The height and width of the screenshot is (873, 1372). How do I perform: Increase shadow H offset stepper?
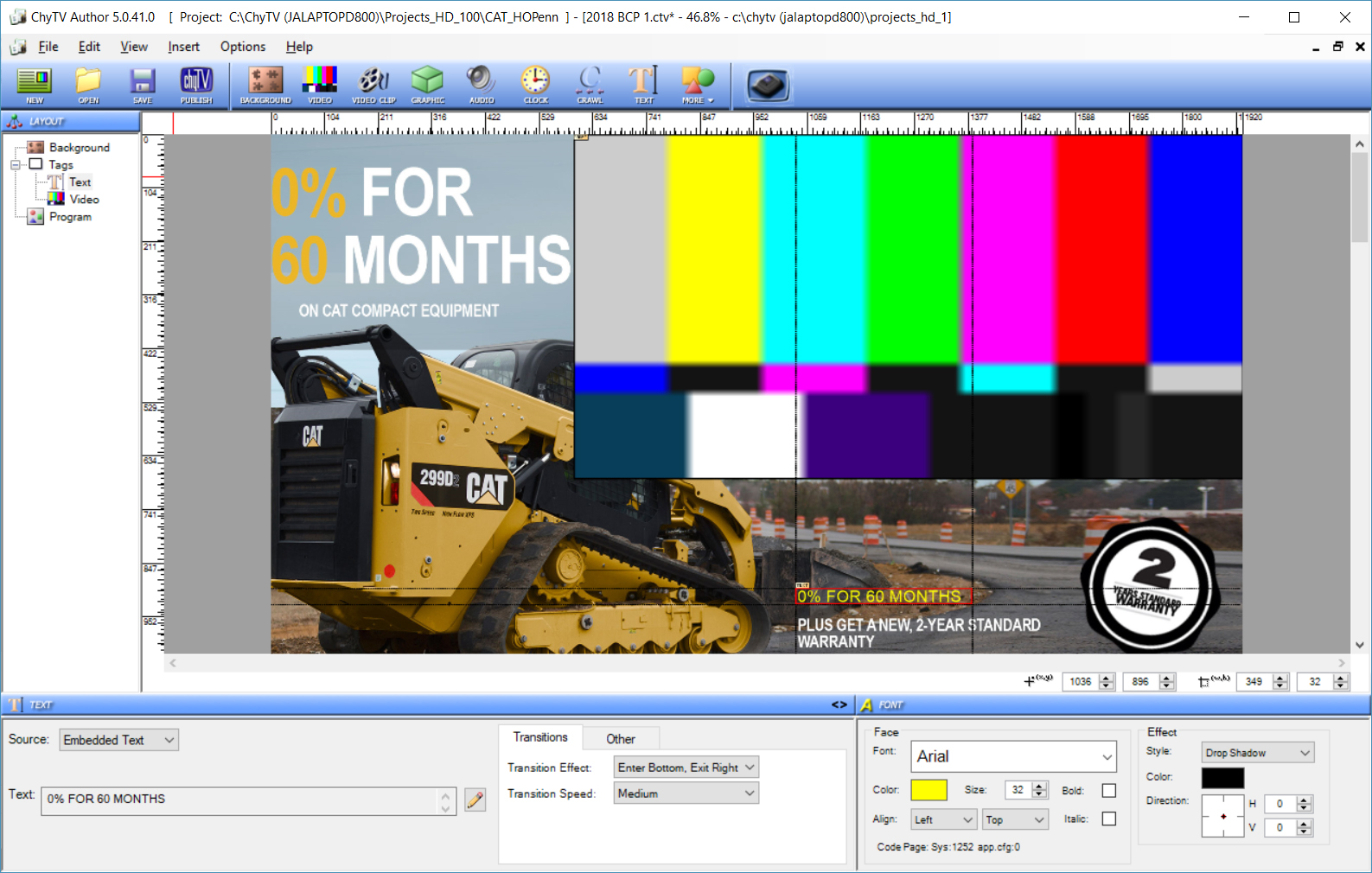pos(1304,800)
